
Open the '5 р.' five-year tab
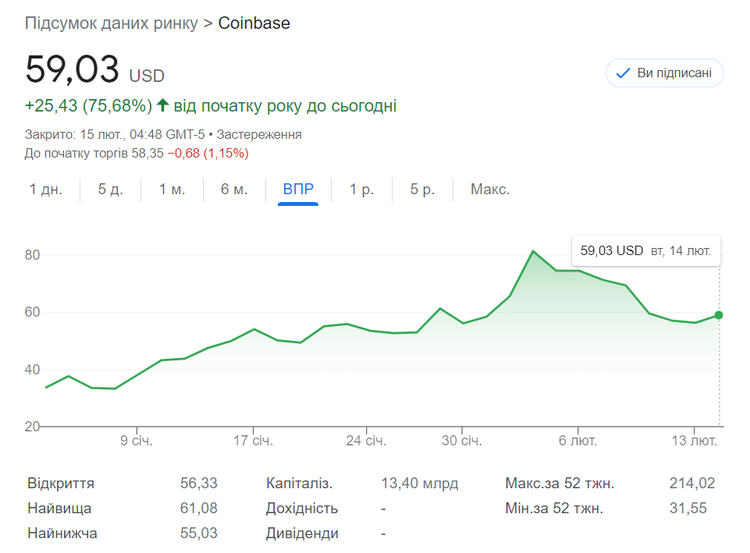(x=422, y=189)
